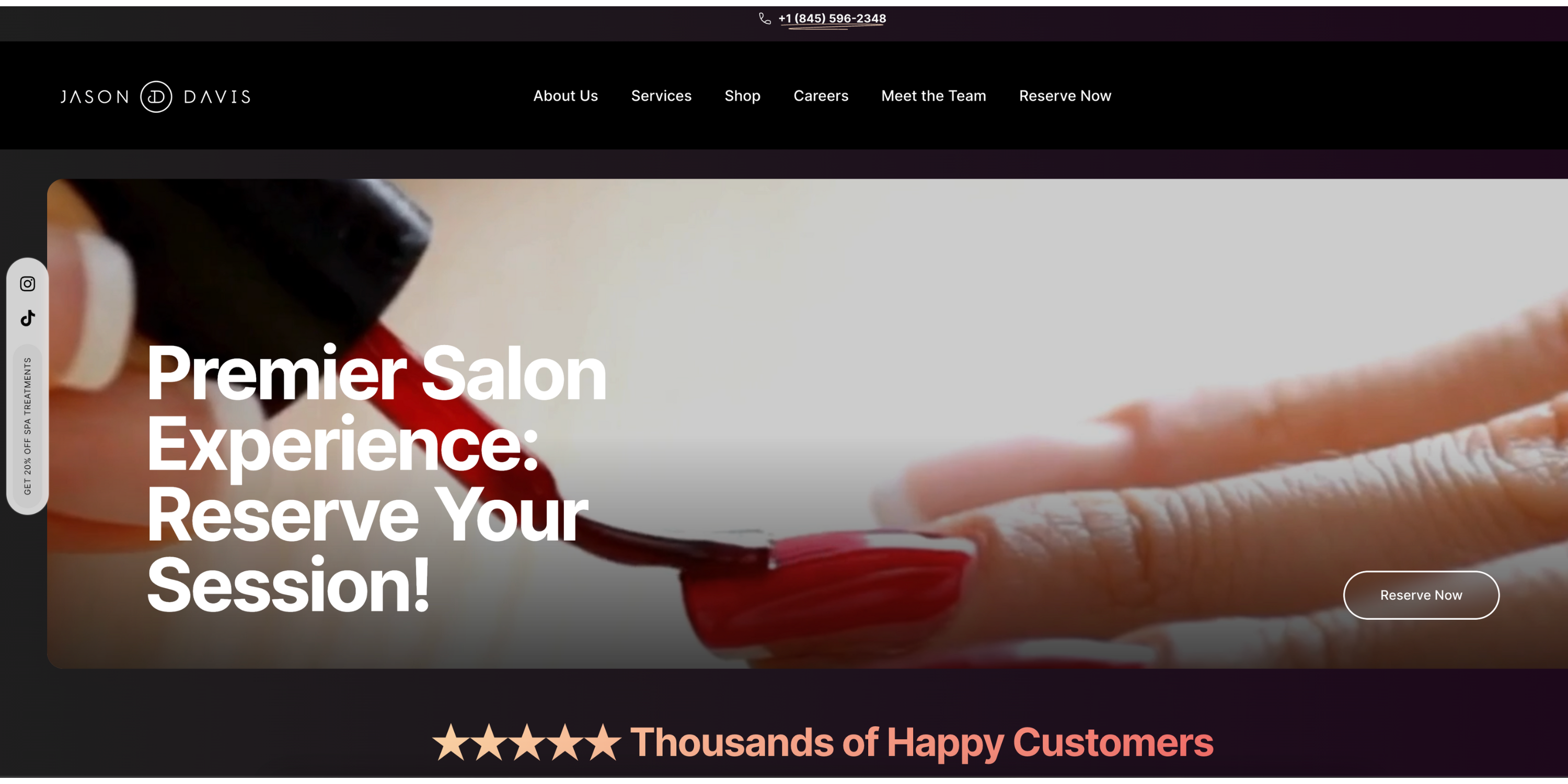This screenshot has width=1568, height=784.
Task: Click the phone handset icon
Action: (x=765, y=19)
